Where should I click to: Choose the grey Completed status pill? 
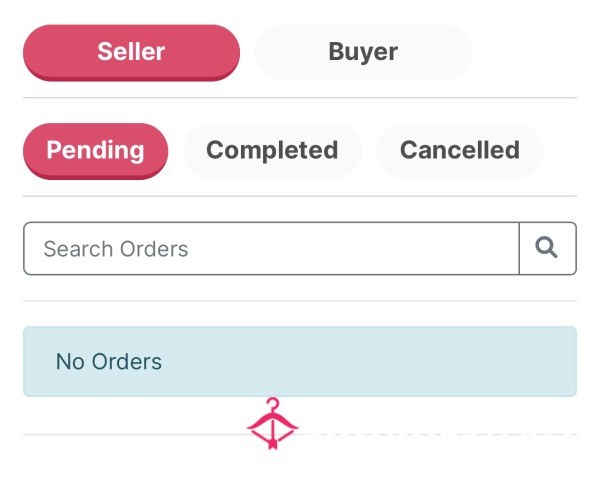(x=272, y=150)
